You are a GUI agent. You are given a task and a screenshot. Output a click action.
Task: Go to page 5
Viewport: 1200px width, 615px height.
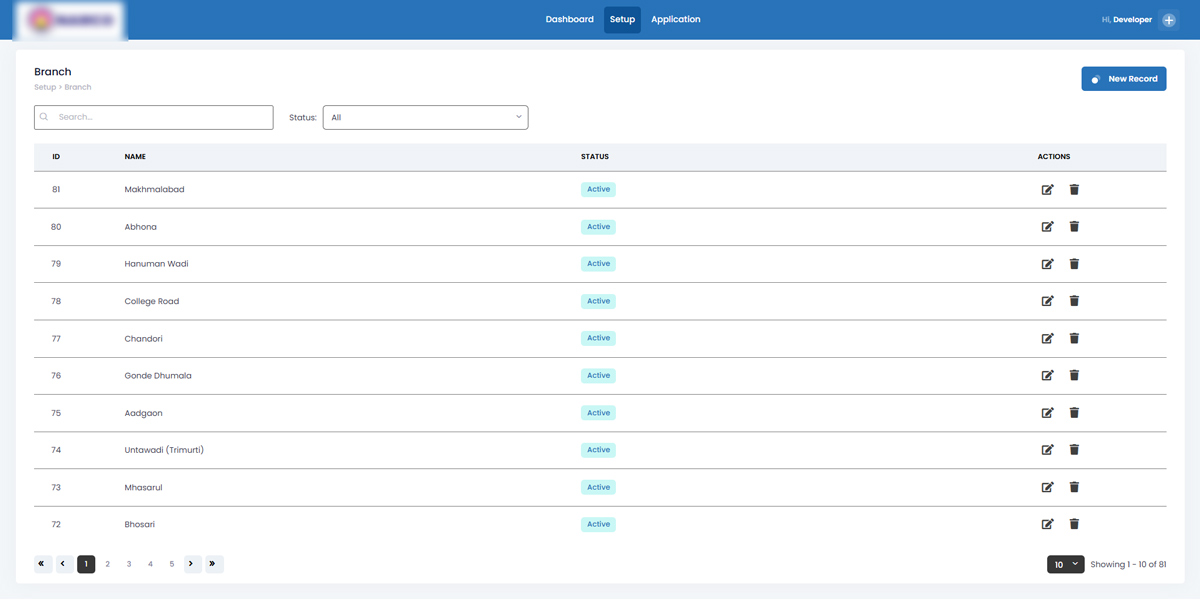click(172, 564)
